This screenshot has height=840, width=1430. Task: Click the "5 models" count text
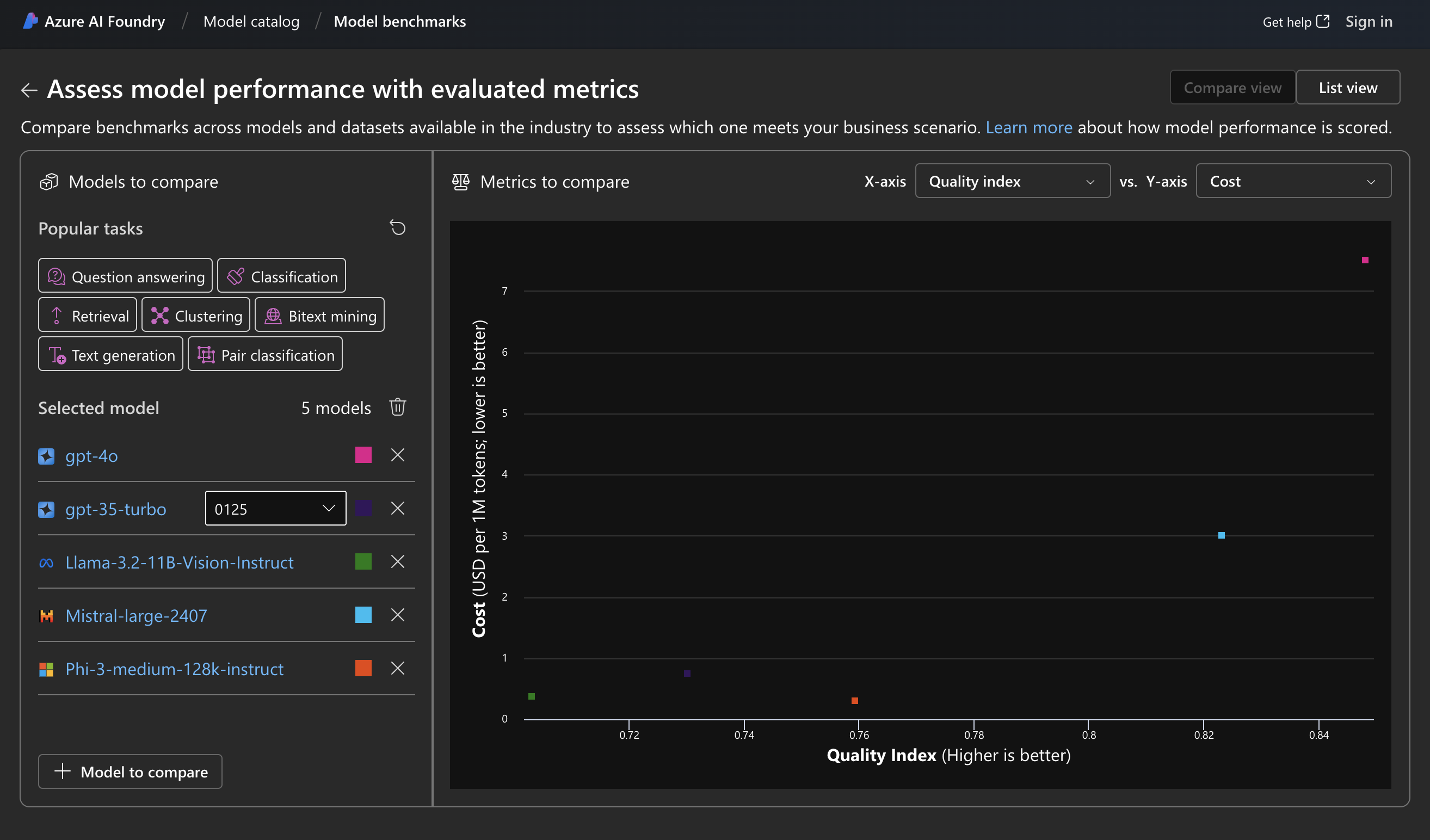pyautogui.click(x=336, y=408)
